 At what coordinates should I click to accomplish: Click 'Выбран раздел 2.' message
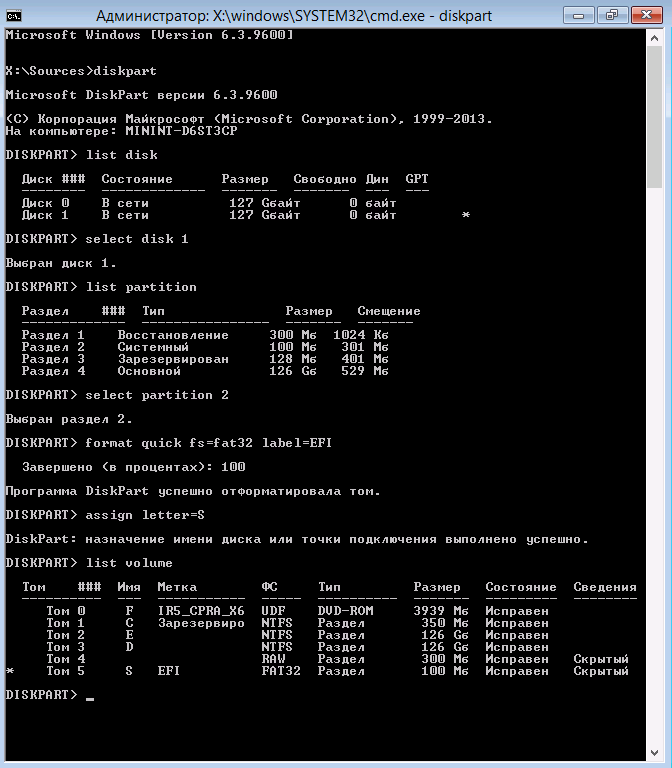pos(69,419)
